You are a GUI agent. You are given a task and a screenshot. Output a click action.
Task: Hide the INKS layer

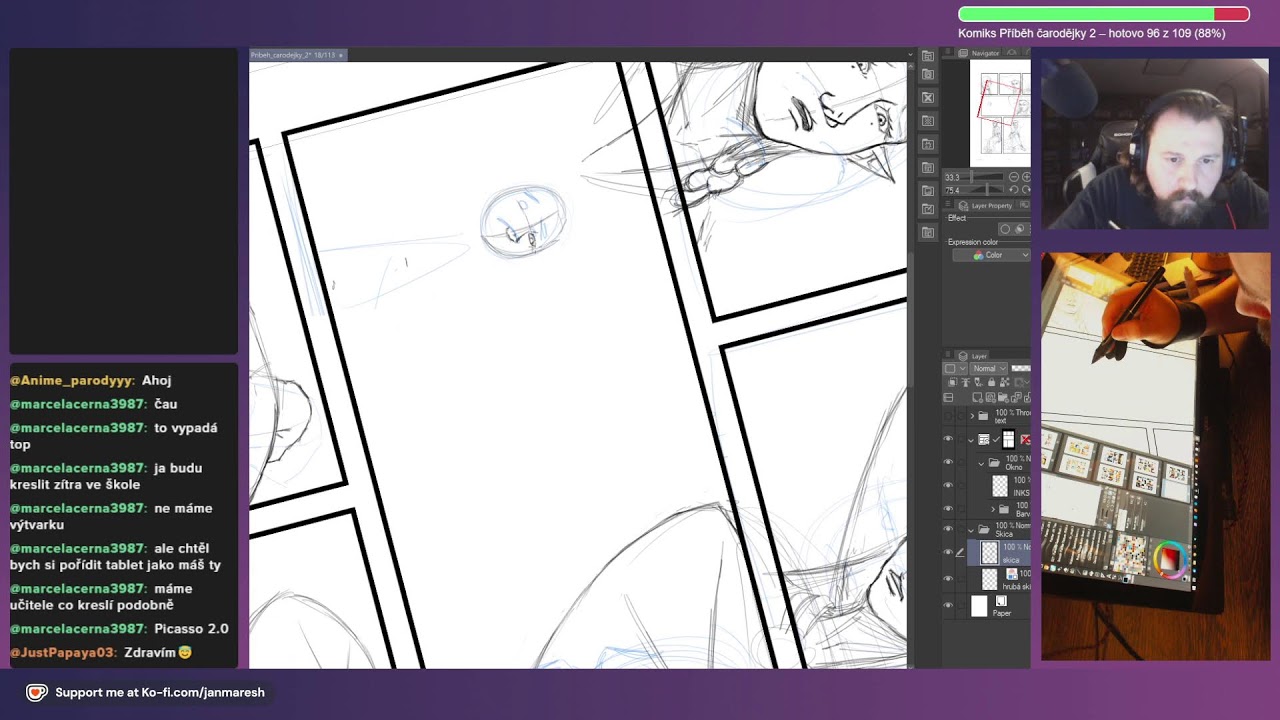pyautogui.click(x=948, y=486)
